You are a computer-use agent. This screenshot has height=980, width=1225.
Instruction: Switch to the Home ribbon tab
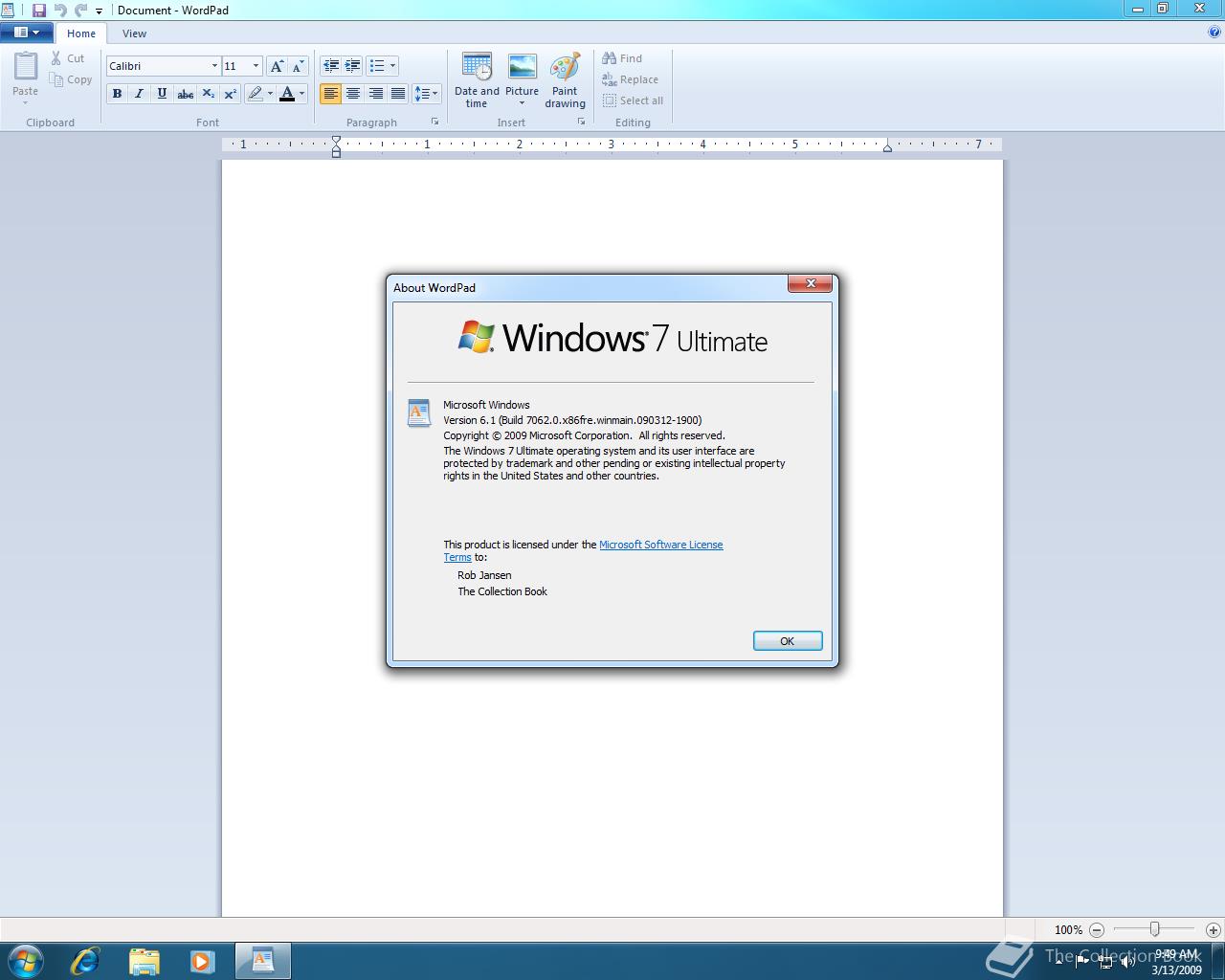click(81, 33)
